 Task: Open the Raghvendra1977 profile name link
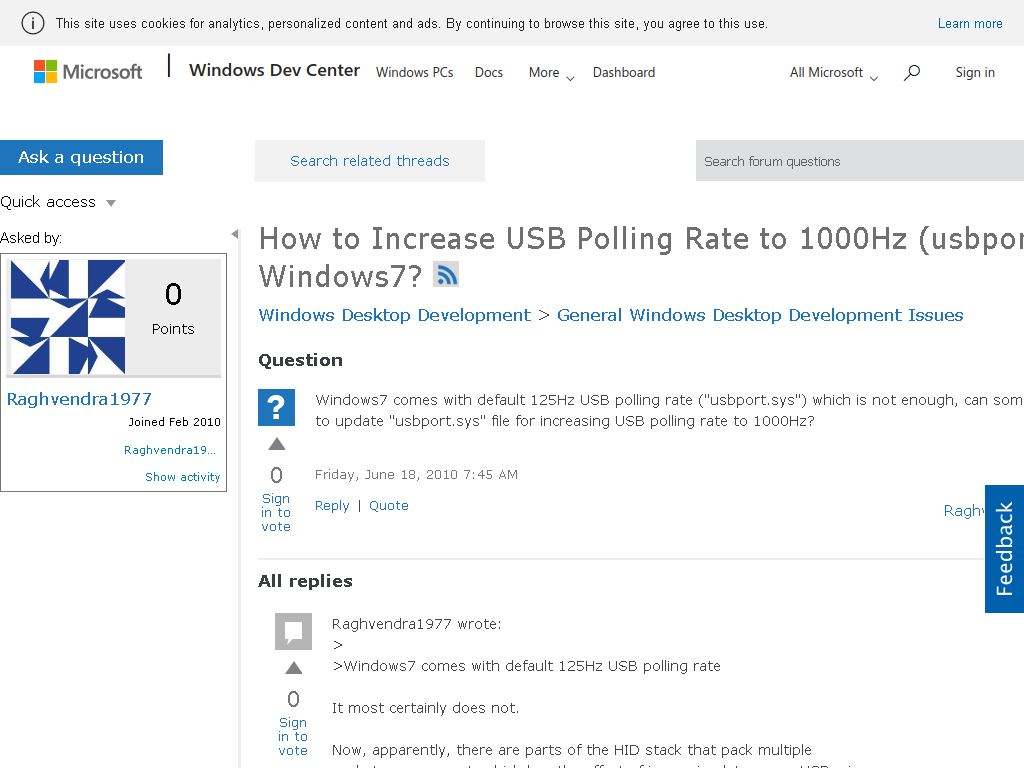(79, 399)
